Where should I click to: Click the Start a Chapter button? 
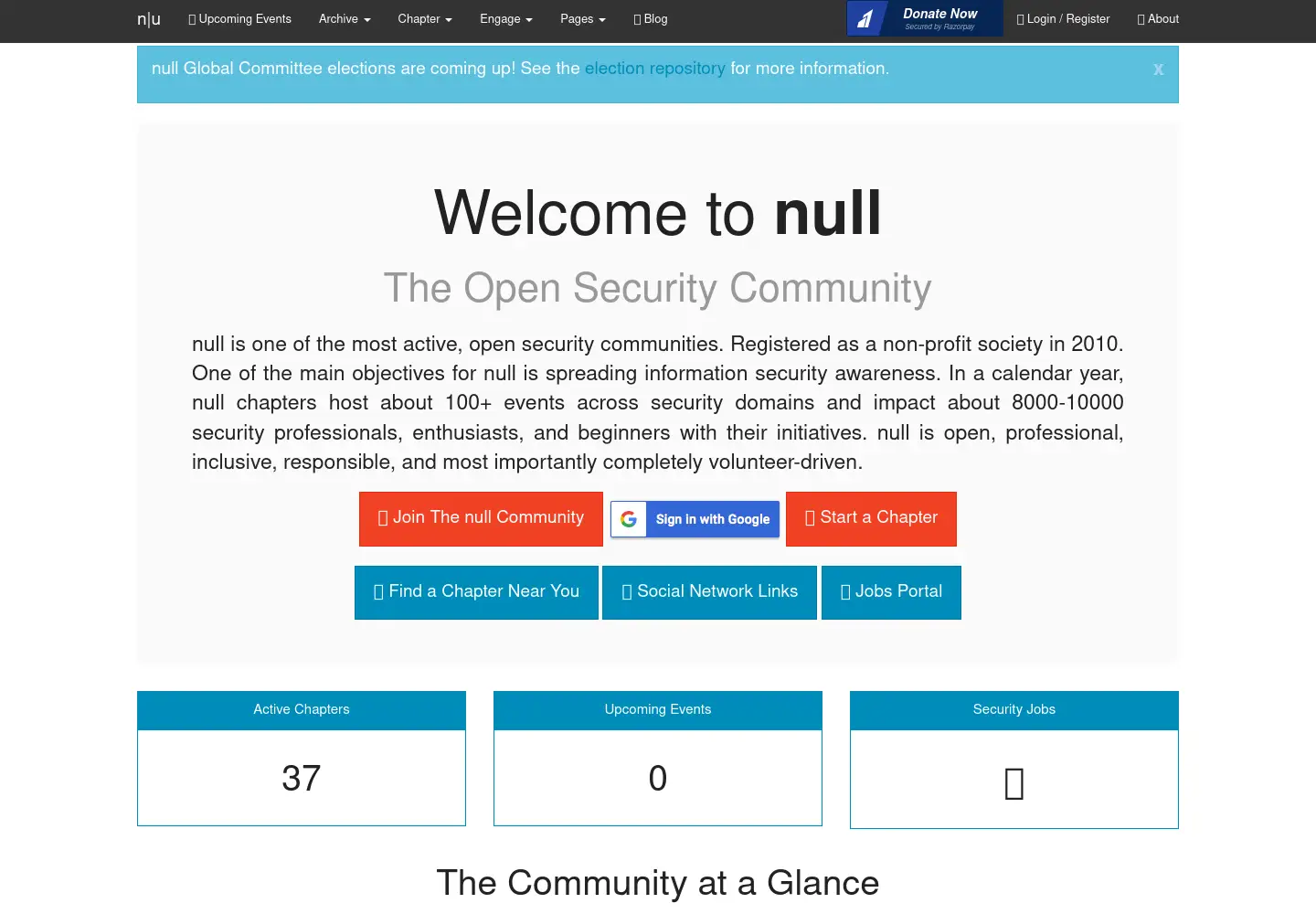point(871,519)
